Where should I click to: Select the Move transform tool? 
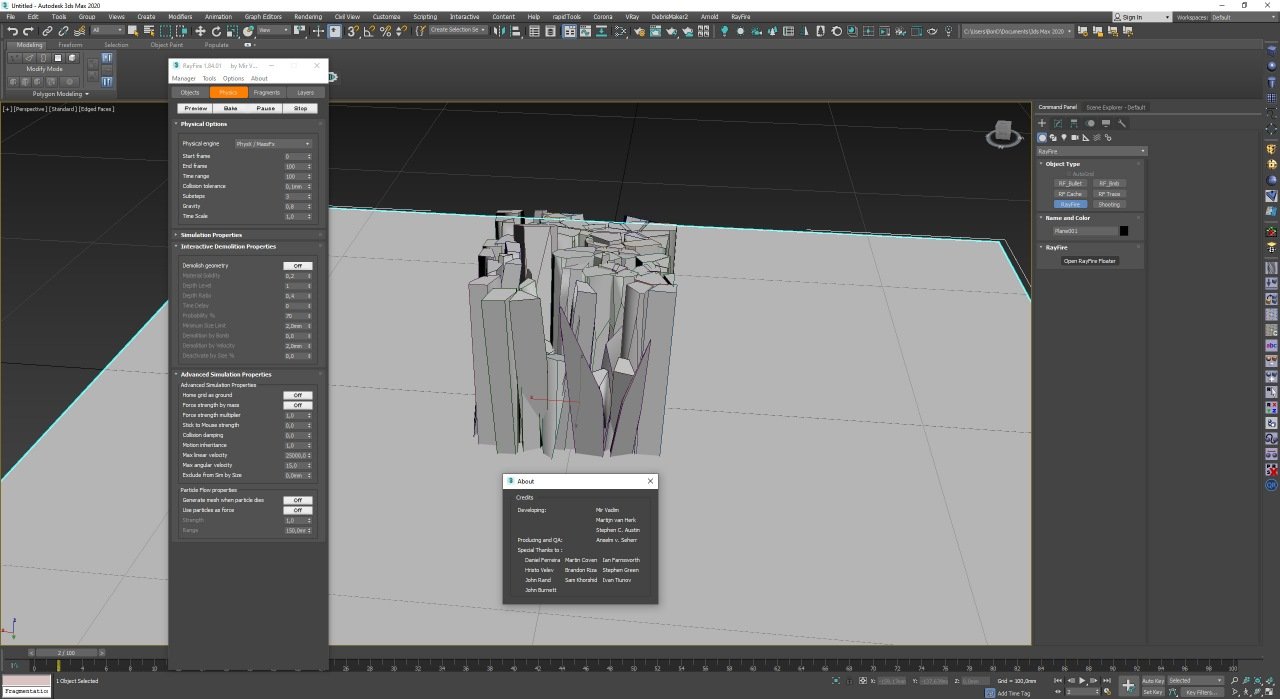point(200,31)
